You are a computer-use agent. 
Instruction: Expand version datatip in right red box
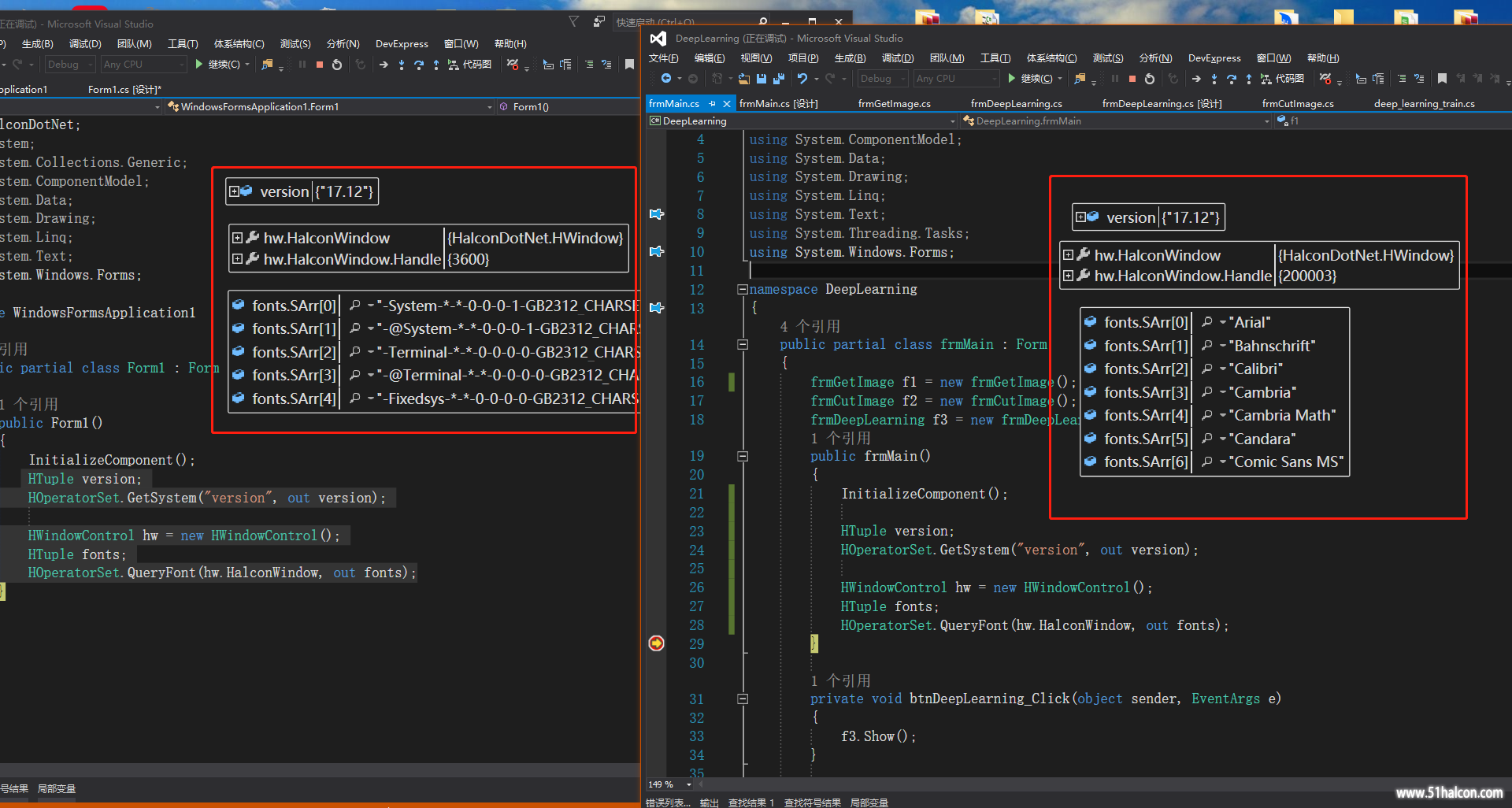pyautogui.click(x=1081, y=217)
